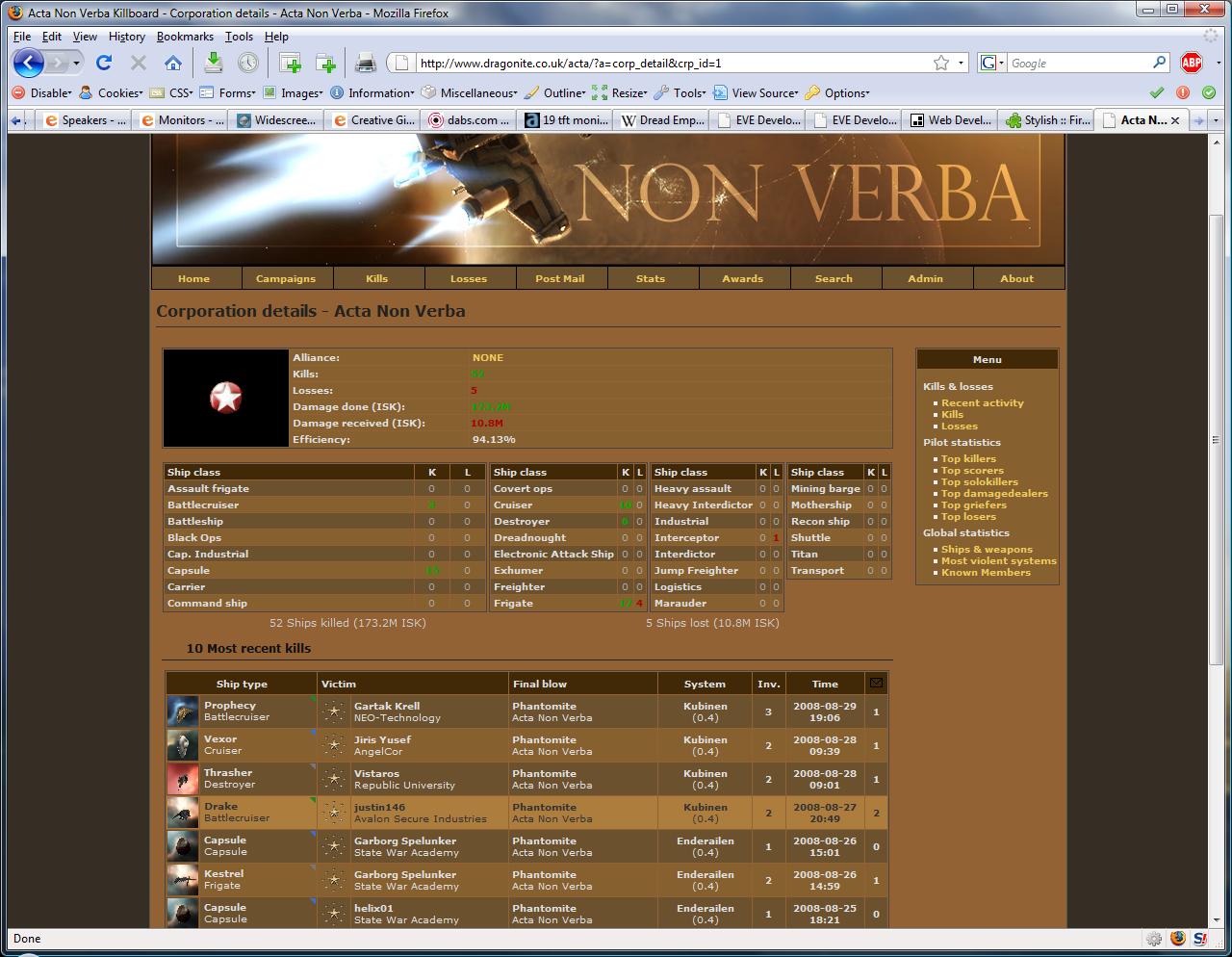The image size is (1232, 957).
Task: Open the View Source dropdown
Action: coord(756,93)
